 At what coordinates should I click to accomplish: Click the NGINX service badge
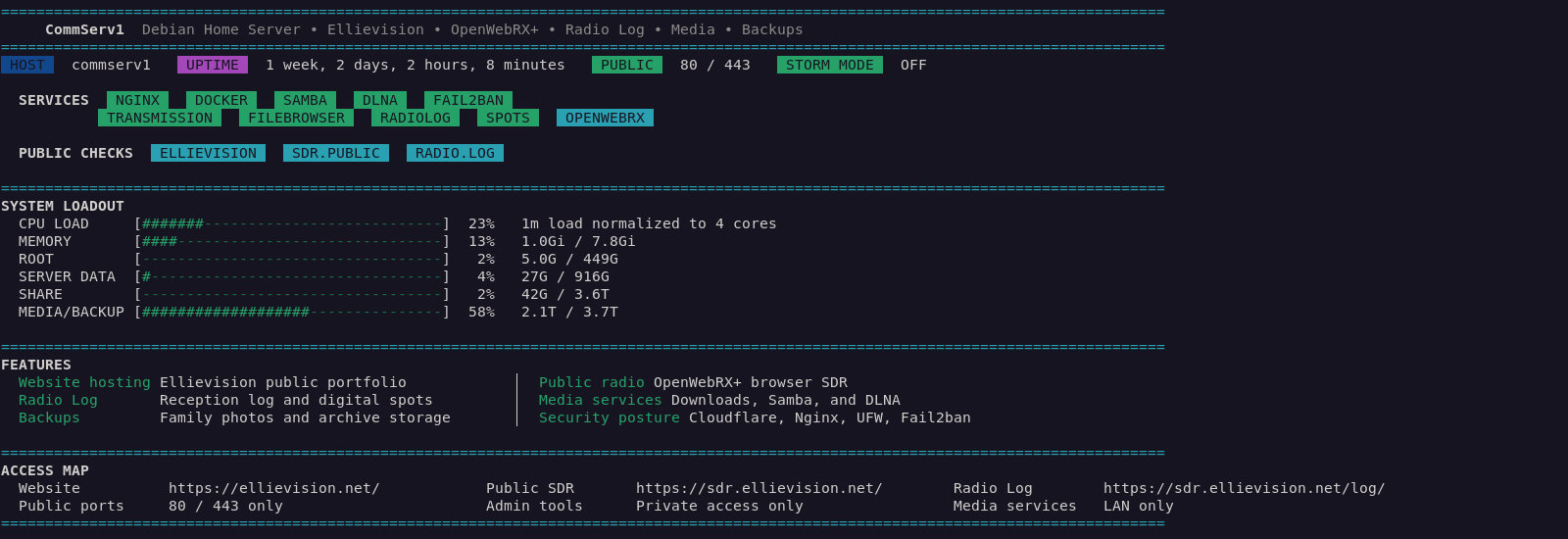137,100
